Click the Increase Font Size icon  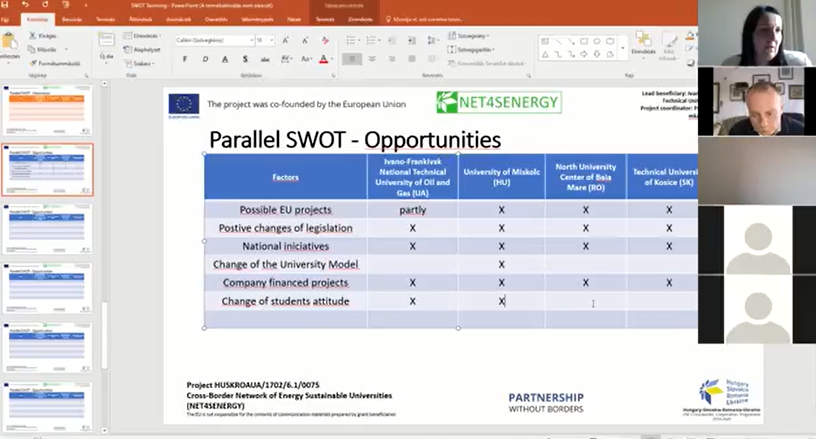[286, 40]
